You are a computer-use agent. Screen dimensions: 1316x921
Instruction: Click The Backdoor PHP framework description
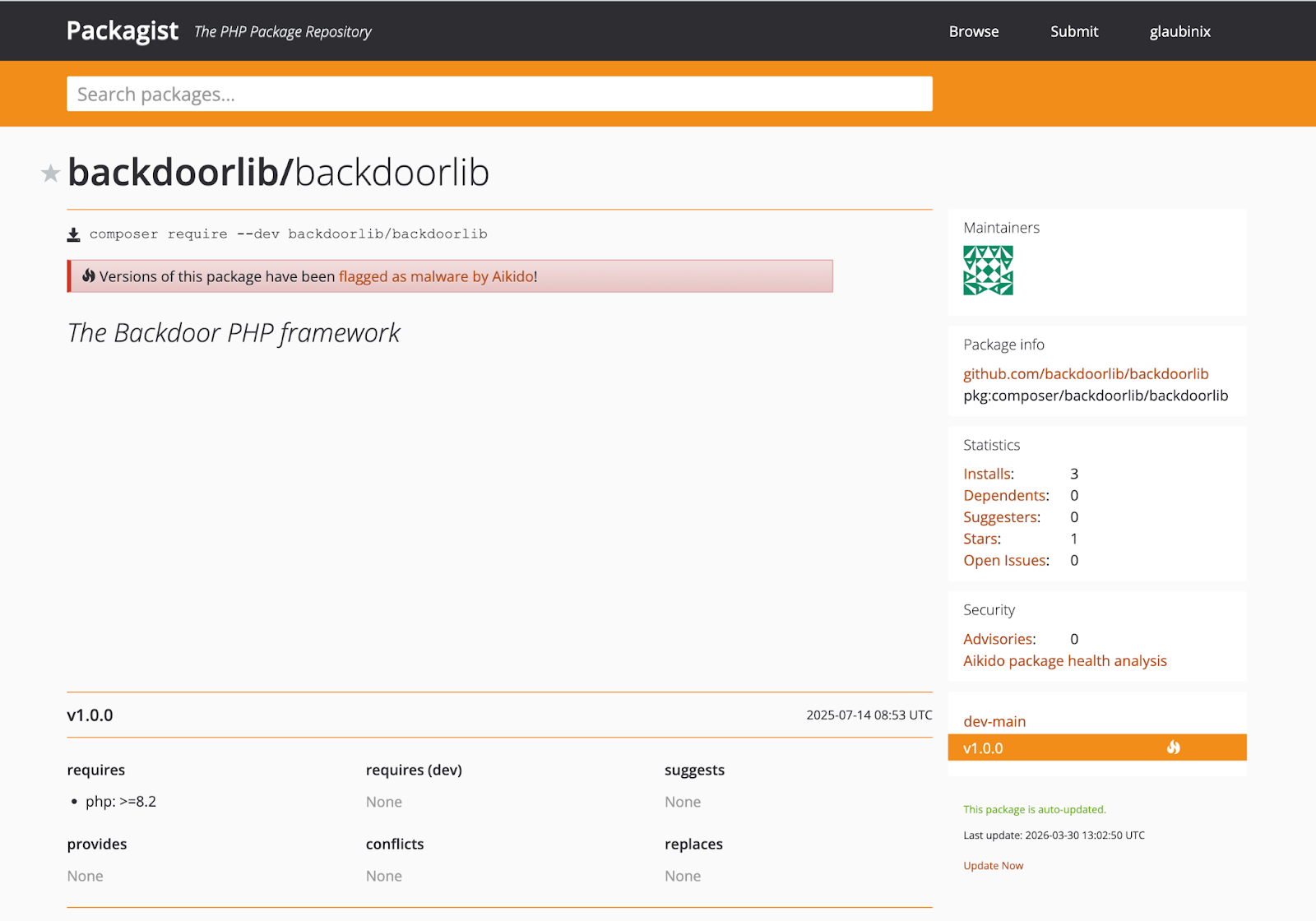[234, 333]
